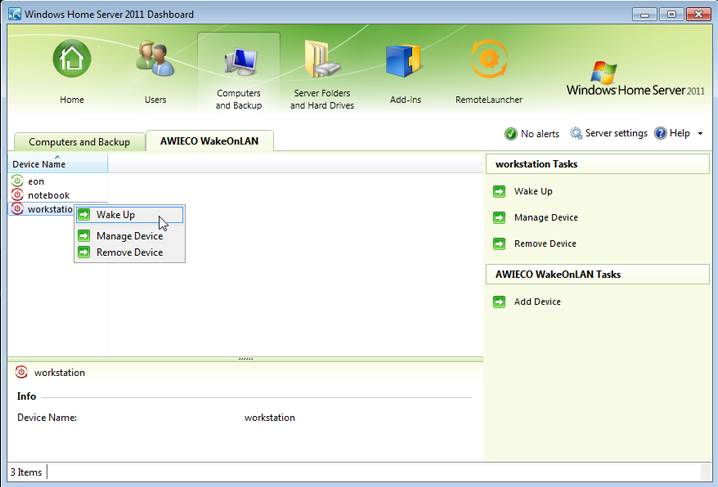Click the red power icon beside notebook
The height and width of the screenshot is (487, 718).
(x=17, y=195)
